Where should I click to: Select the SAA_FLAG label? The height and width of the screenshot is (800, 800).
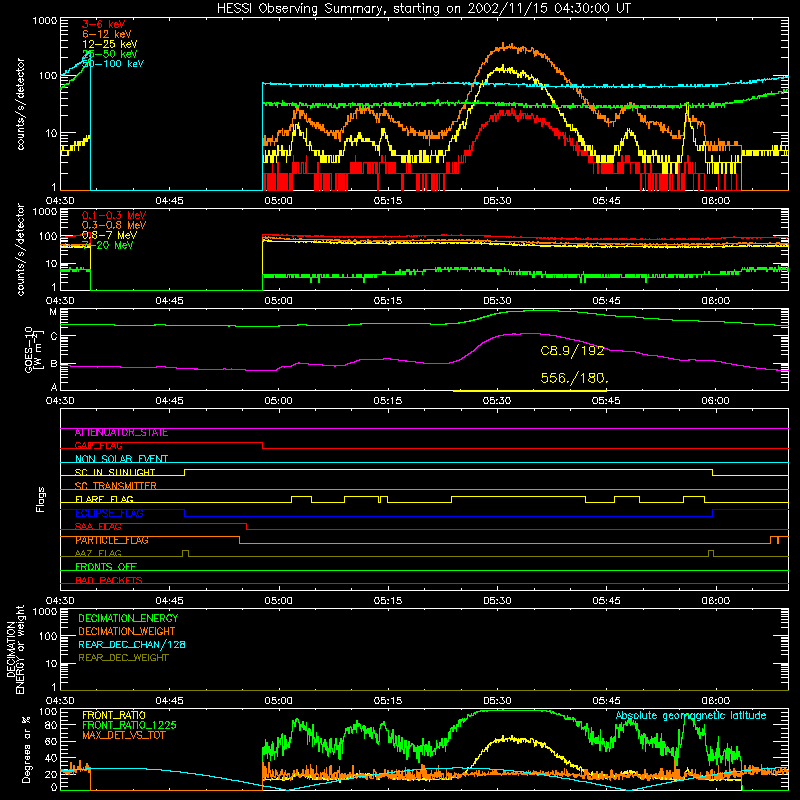pyautogui.click(x=98, y=527)
